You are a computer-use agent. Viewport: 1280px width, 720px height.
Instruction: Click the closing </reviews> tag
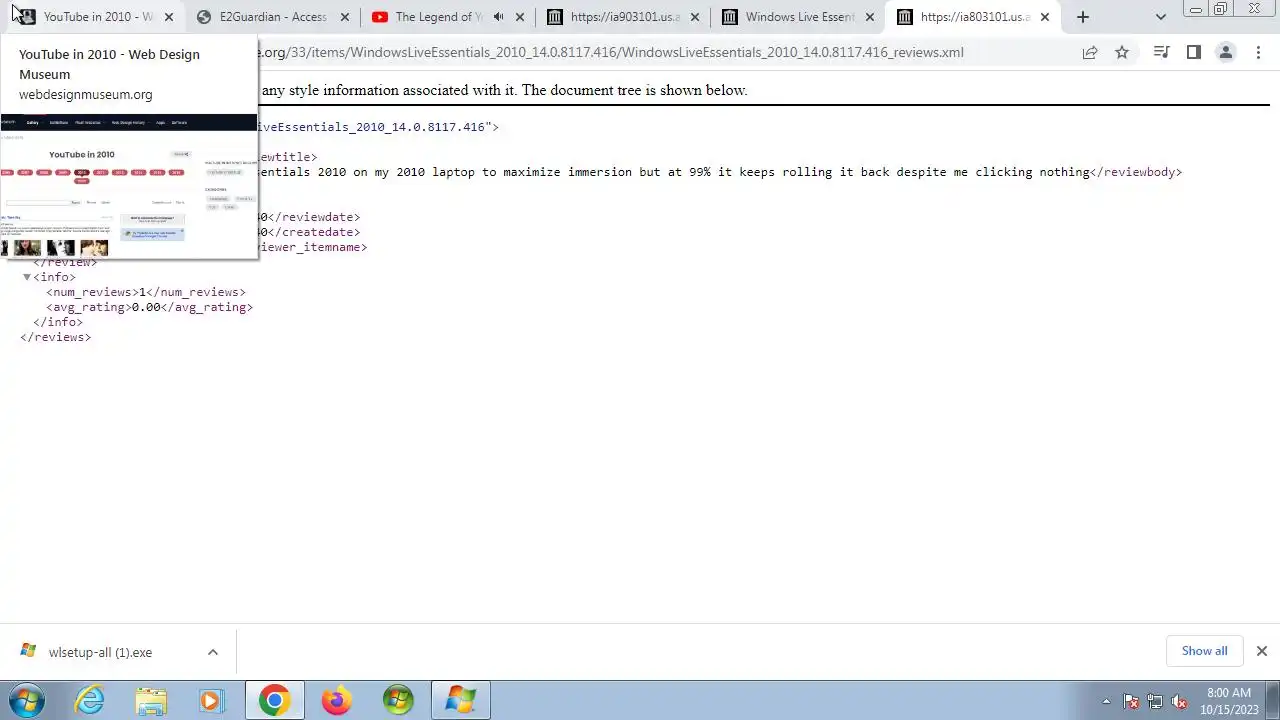coord(56,337)
